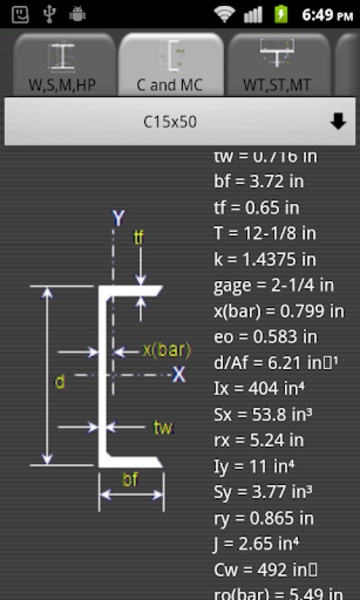The height and width of the screenshot is (600, 360).
Task: Switch to the W,S,M,HP shapes tab
Action: 64,65
